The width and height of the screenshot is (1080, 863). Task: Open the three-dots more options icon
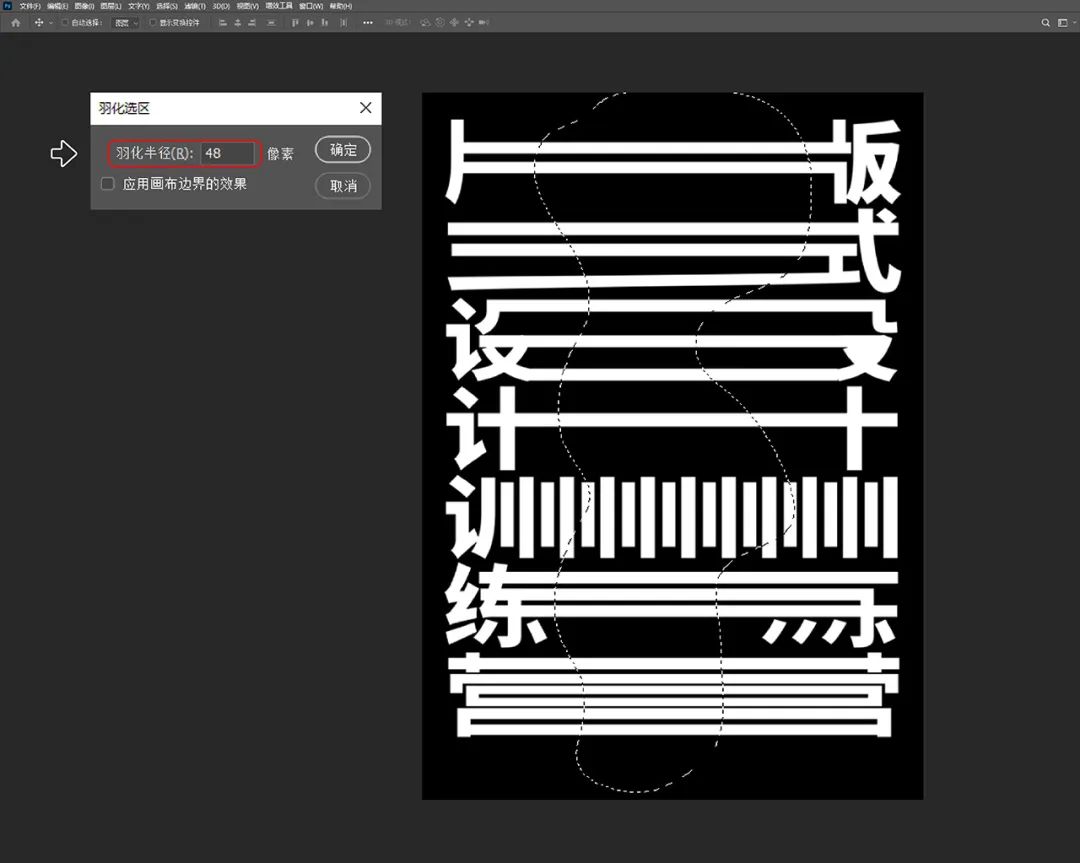(367, 22)
